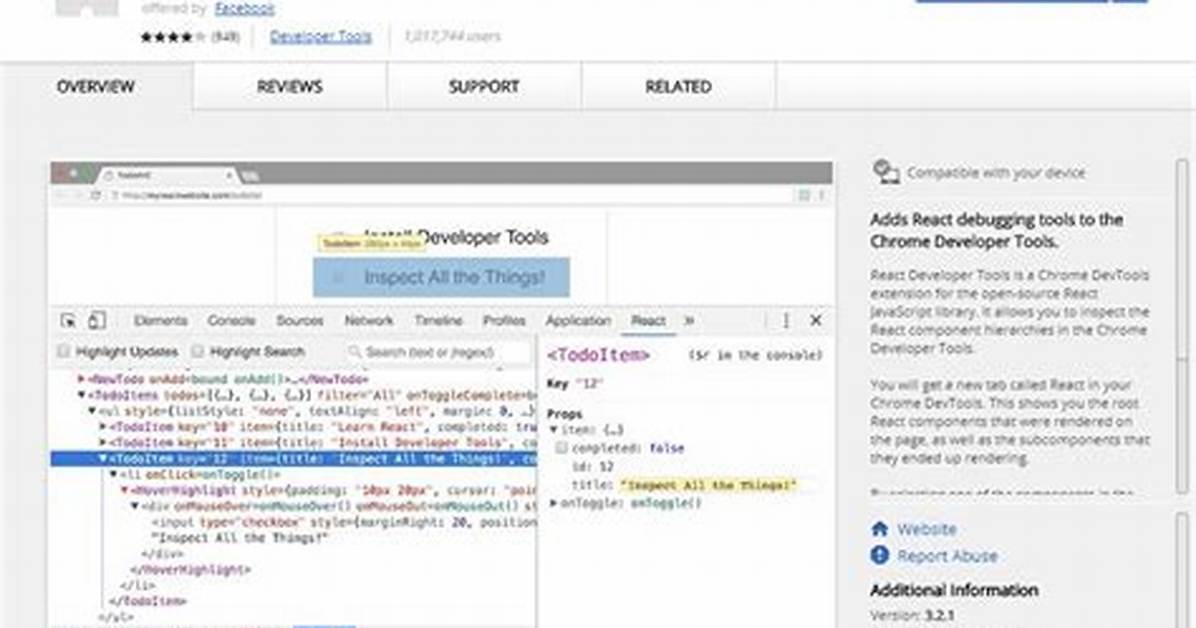The width and height of the screenshot is (1196, 628).
Task: Collapse the item prop in Props
Action: click(554, 430)
